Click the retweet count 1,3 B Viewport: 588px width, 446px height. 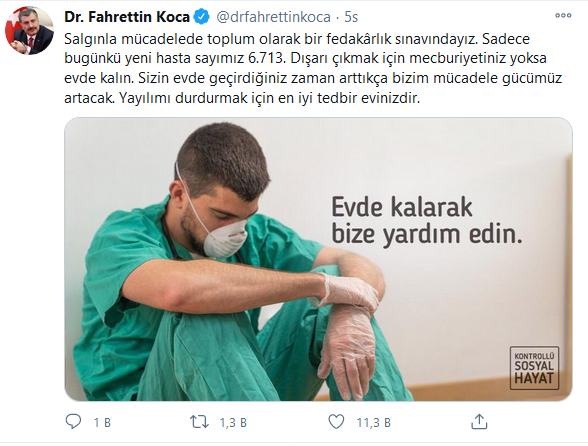233,423
